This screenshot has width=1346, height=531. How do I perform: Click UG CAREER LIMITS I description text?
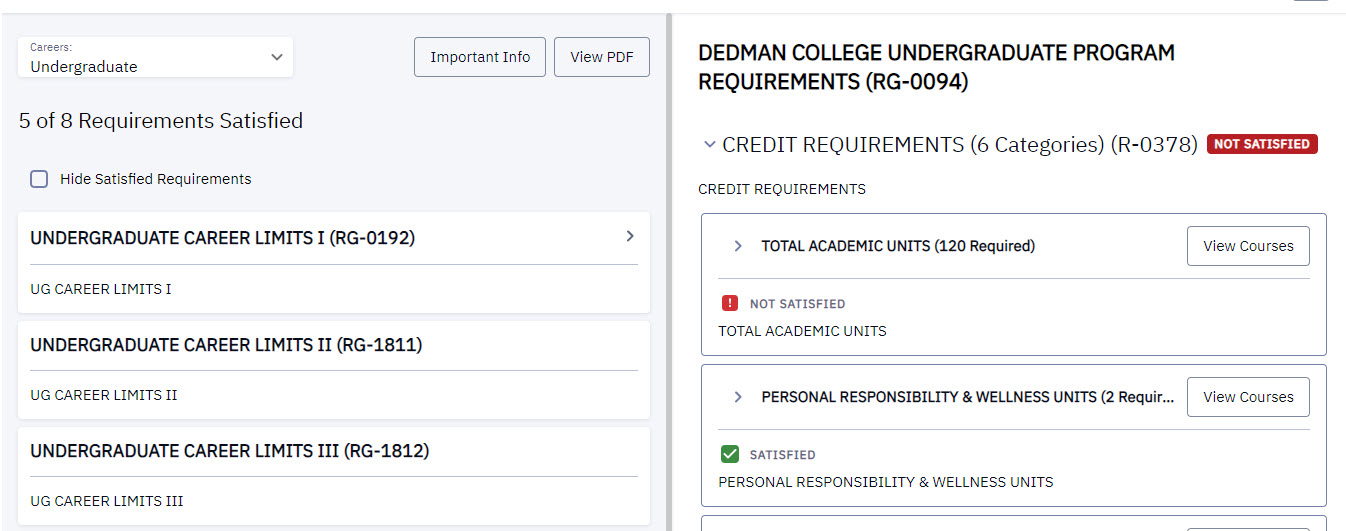(x=101, y=289)
